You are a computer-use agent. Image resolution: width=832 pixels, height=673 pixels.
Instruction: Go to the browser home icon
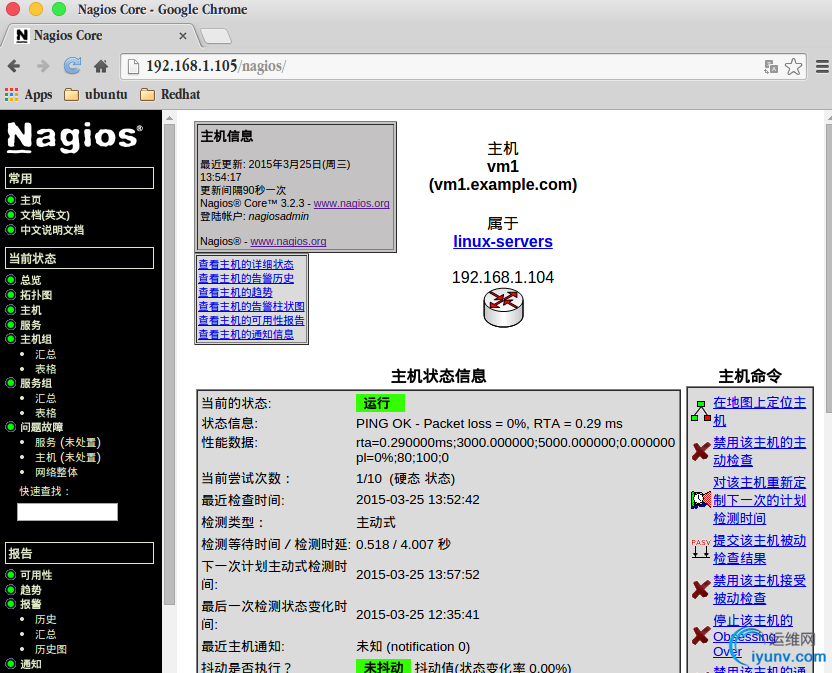[101, 66]
